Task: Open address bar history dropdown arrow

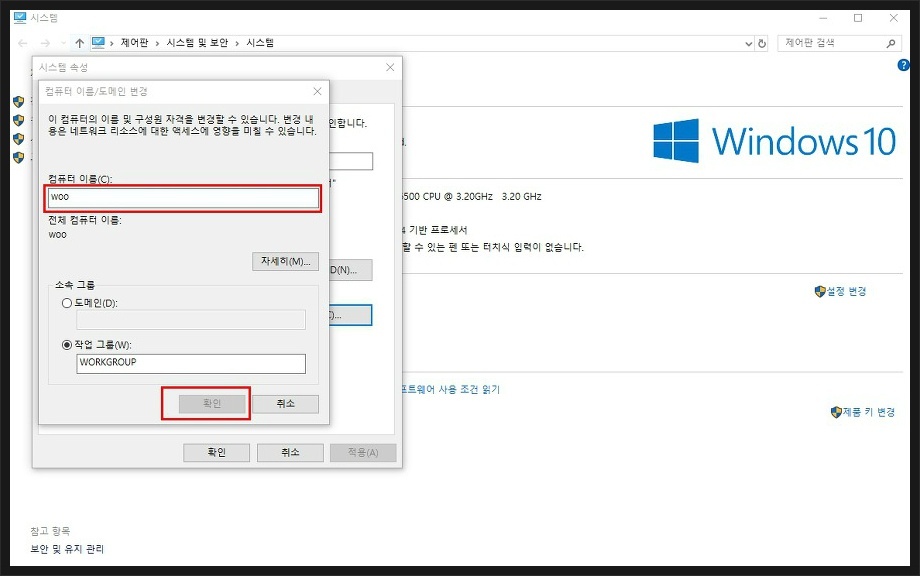Action: 749,43
